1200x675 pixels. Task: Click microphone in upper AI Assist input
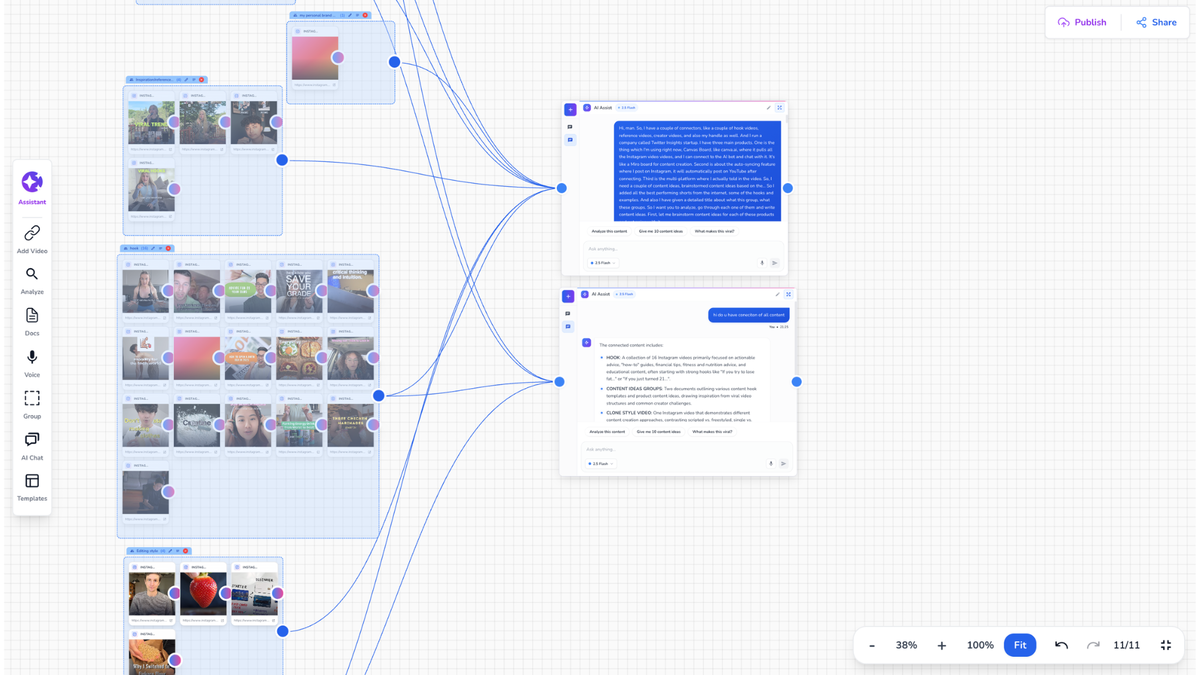762,263
